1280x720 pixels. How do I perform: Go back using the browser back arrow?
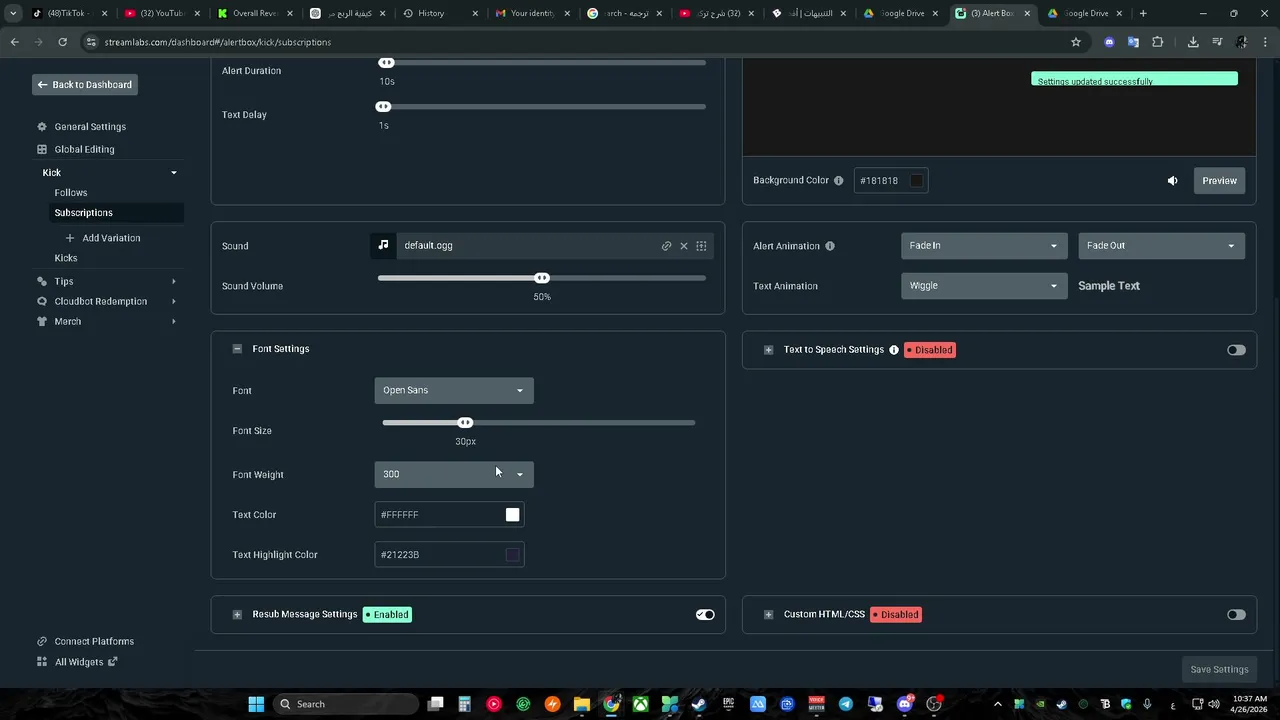point(14,42)
